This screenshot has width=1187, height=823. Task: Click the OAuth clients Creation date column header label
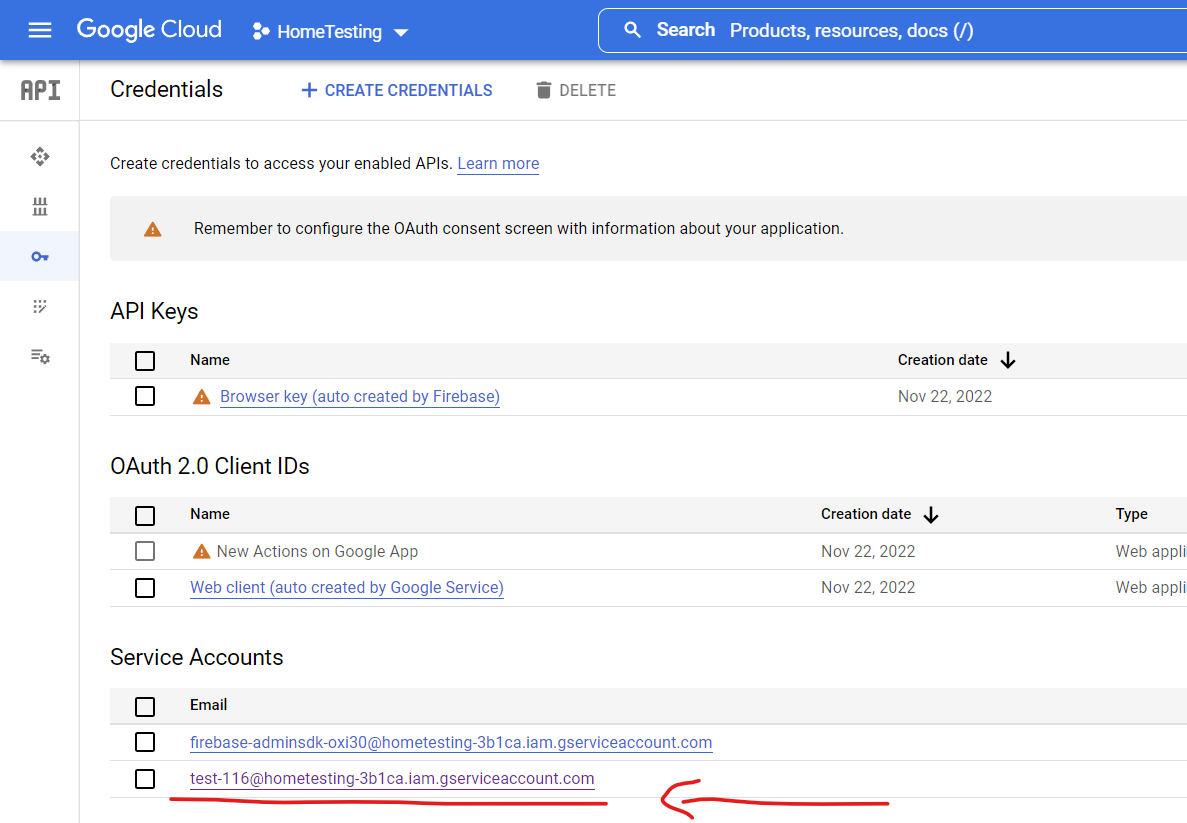866,514
